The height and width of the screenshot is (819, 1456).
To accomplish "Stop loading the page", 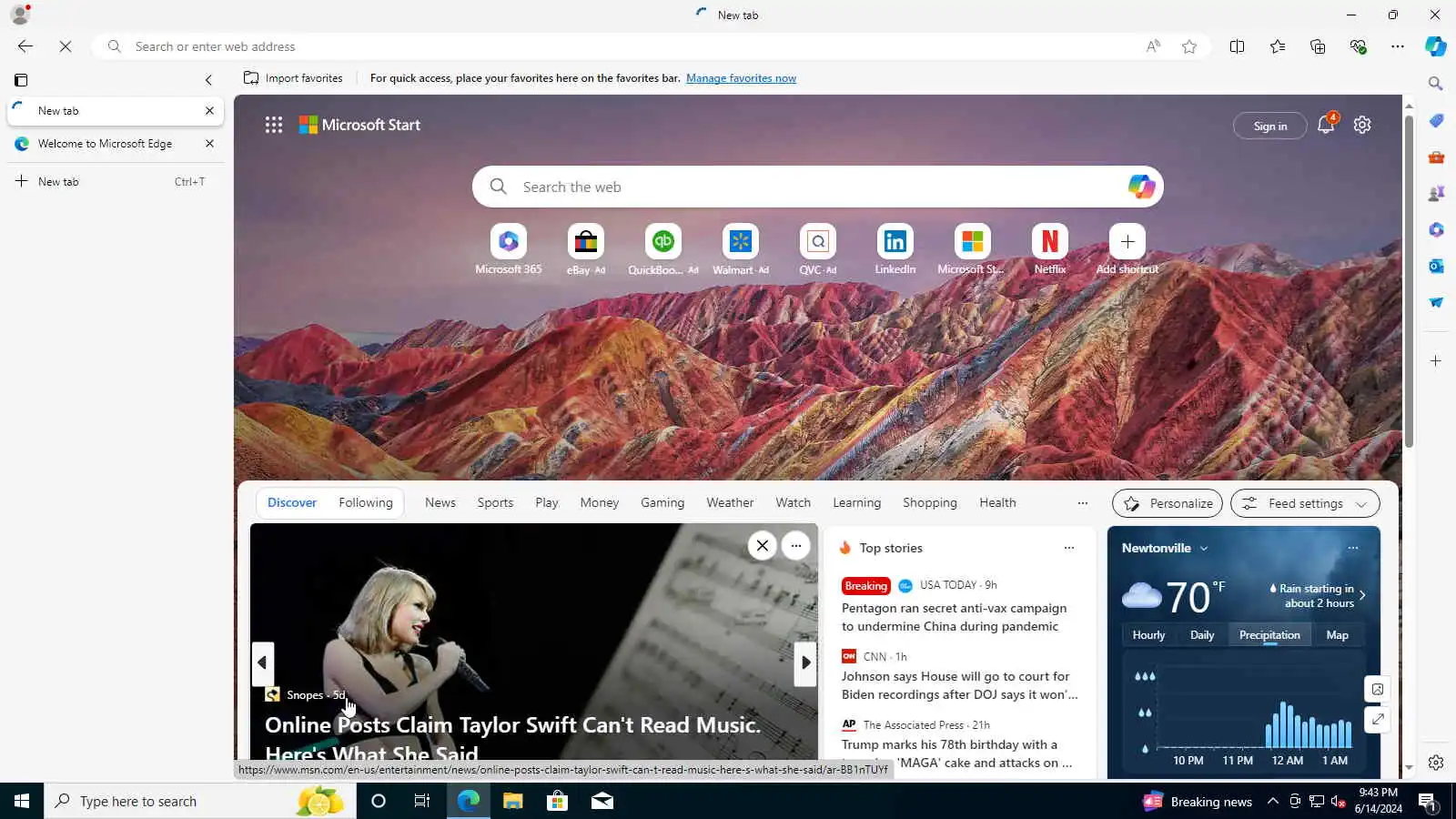I will [x=66, y=46].
